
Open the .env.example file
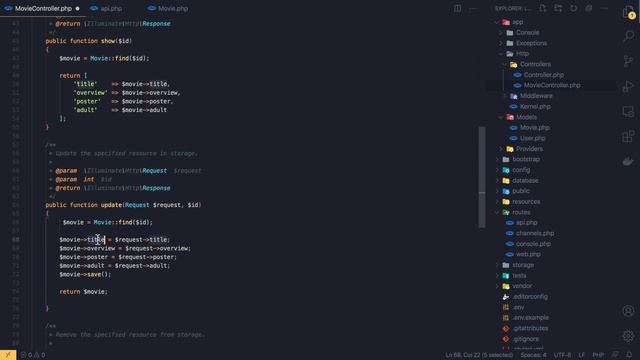click(x=530, y=318)
